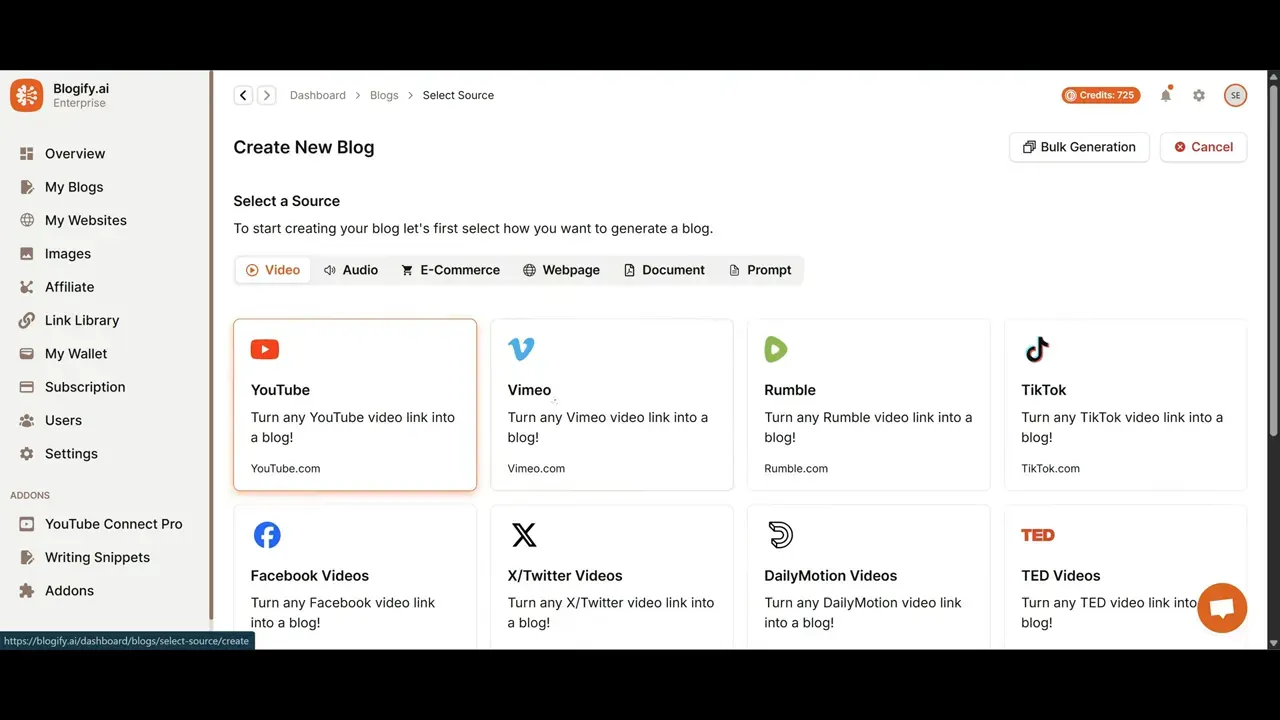Click the TikTok icon

point(1036,349)
